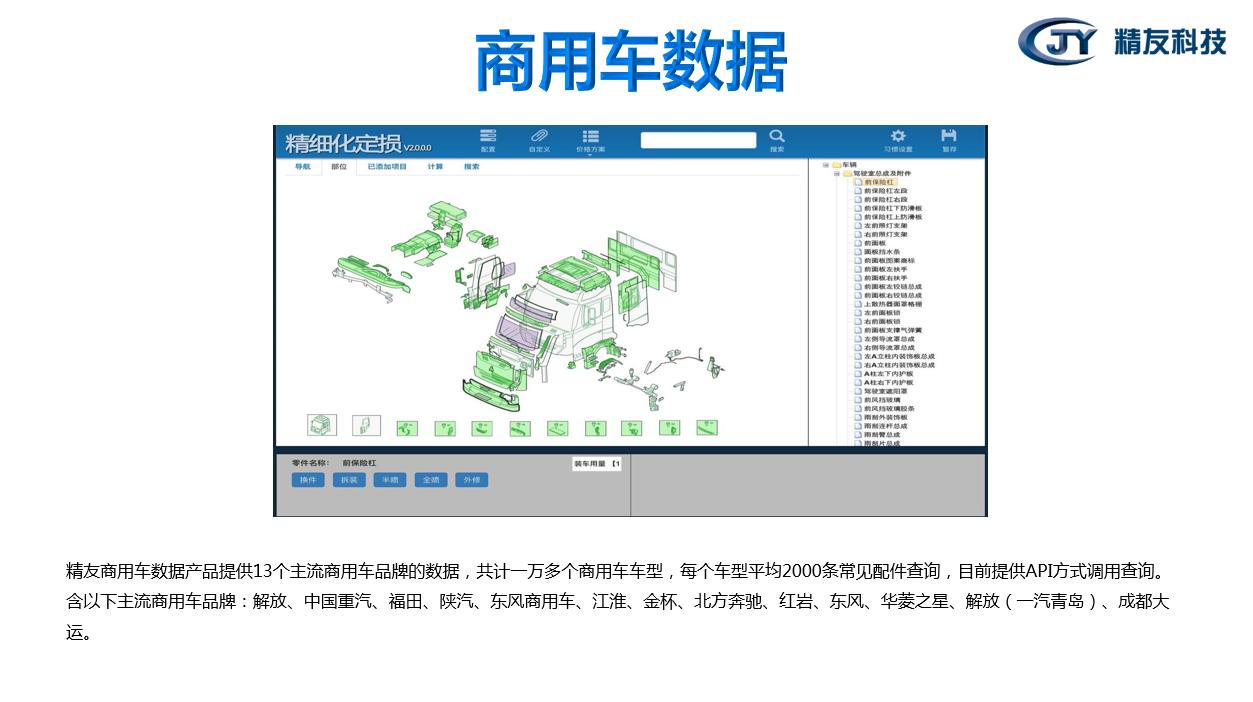Click the header search input field

[x=698, y=140]
